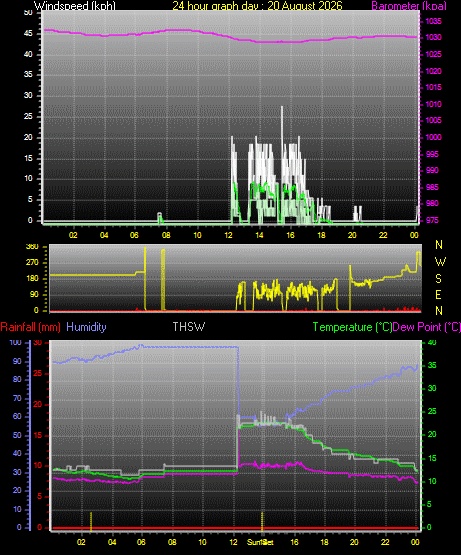Click the 45 windspeed scale value
The height and width of the screenshot is (555, 461).
(x=28, y=34)
